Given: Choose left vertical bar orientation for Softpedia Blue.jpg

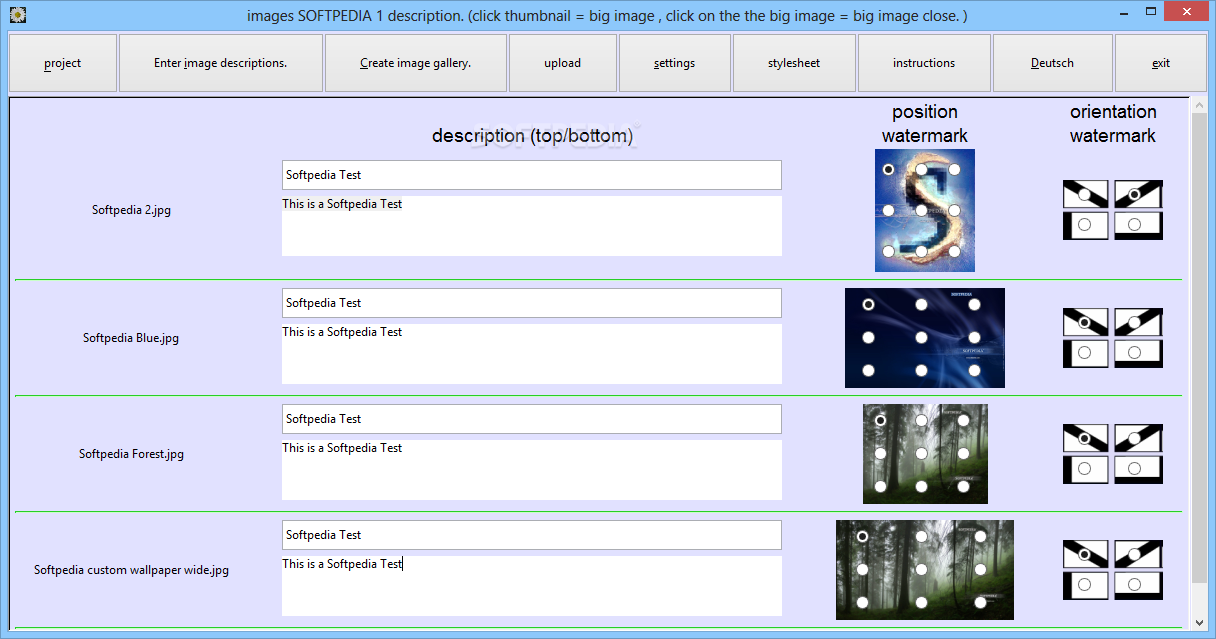Looking at the screenshot, I should click(x=1085, y=353).
